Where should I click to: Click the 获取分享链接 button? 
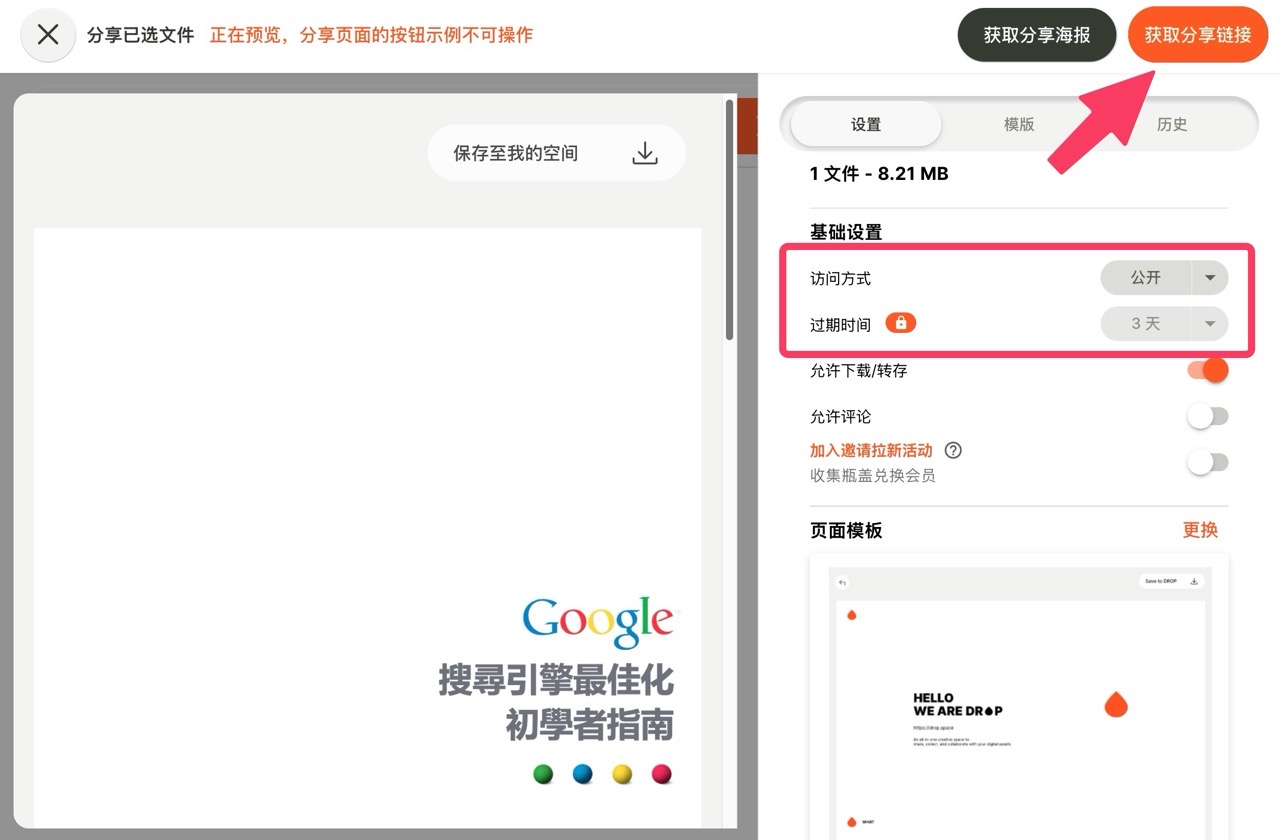(1198, 35)
